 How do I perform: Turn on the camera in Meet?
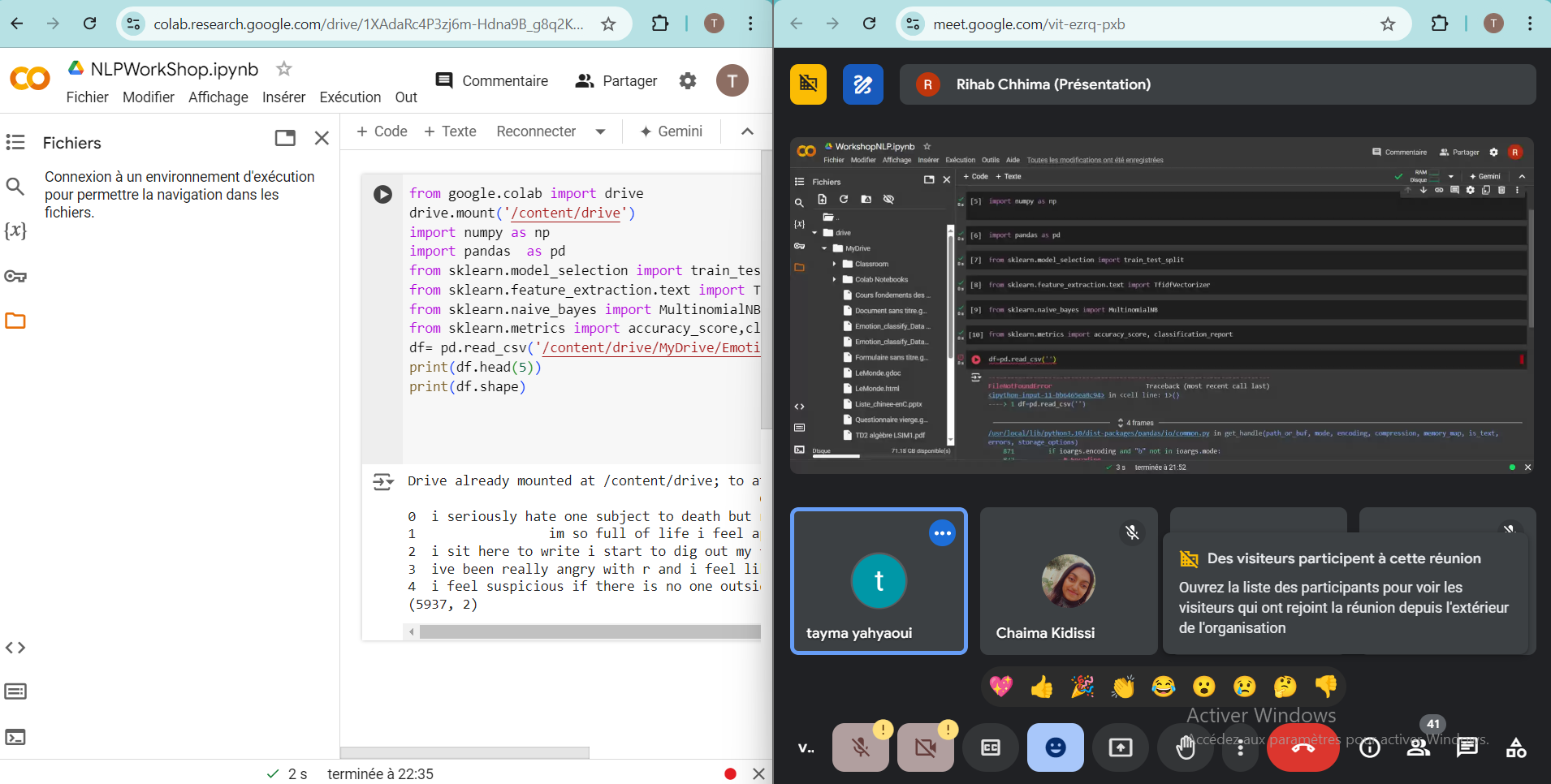coord(925,747)
